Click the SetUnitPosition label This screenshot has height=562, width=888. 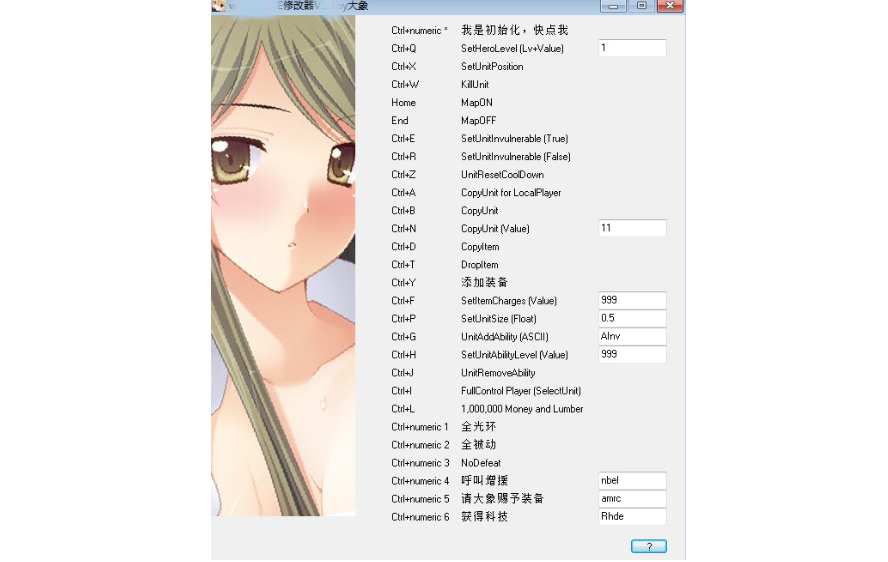pos(492,67)
